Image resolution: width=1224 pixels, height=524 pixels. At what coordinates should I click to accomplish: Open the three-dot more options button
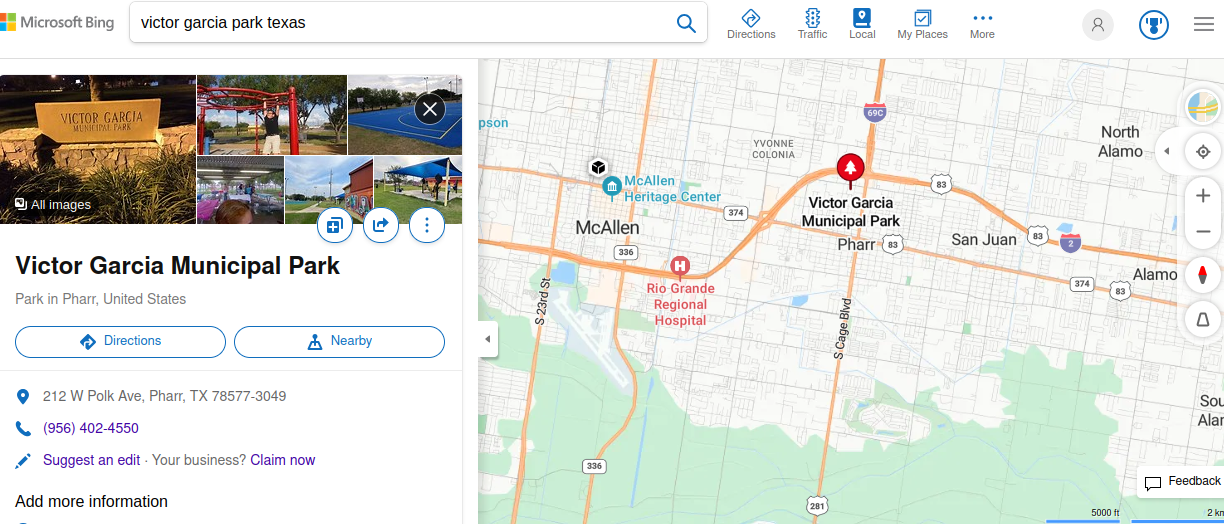click(427, 225)
